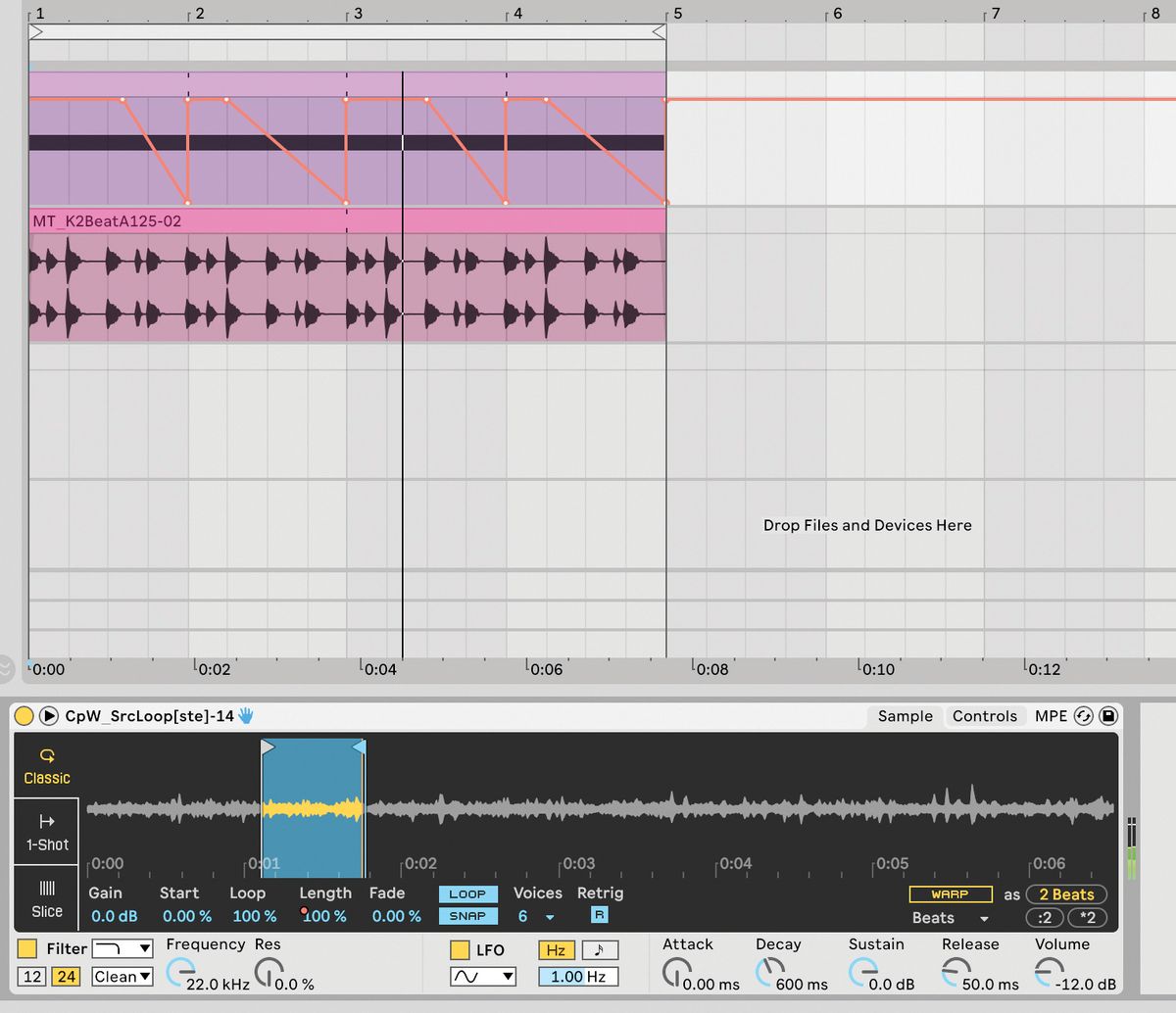Switch to the Controls tab
Viewport: 1176px width, 1013px height.
click(985, 716)
